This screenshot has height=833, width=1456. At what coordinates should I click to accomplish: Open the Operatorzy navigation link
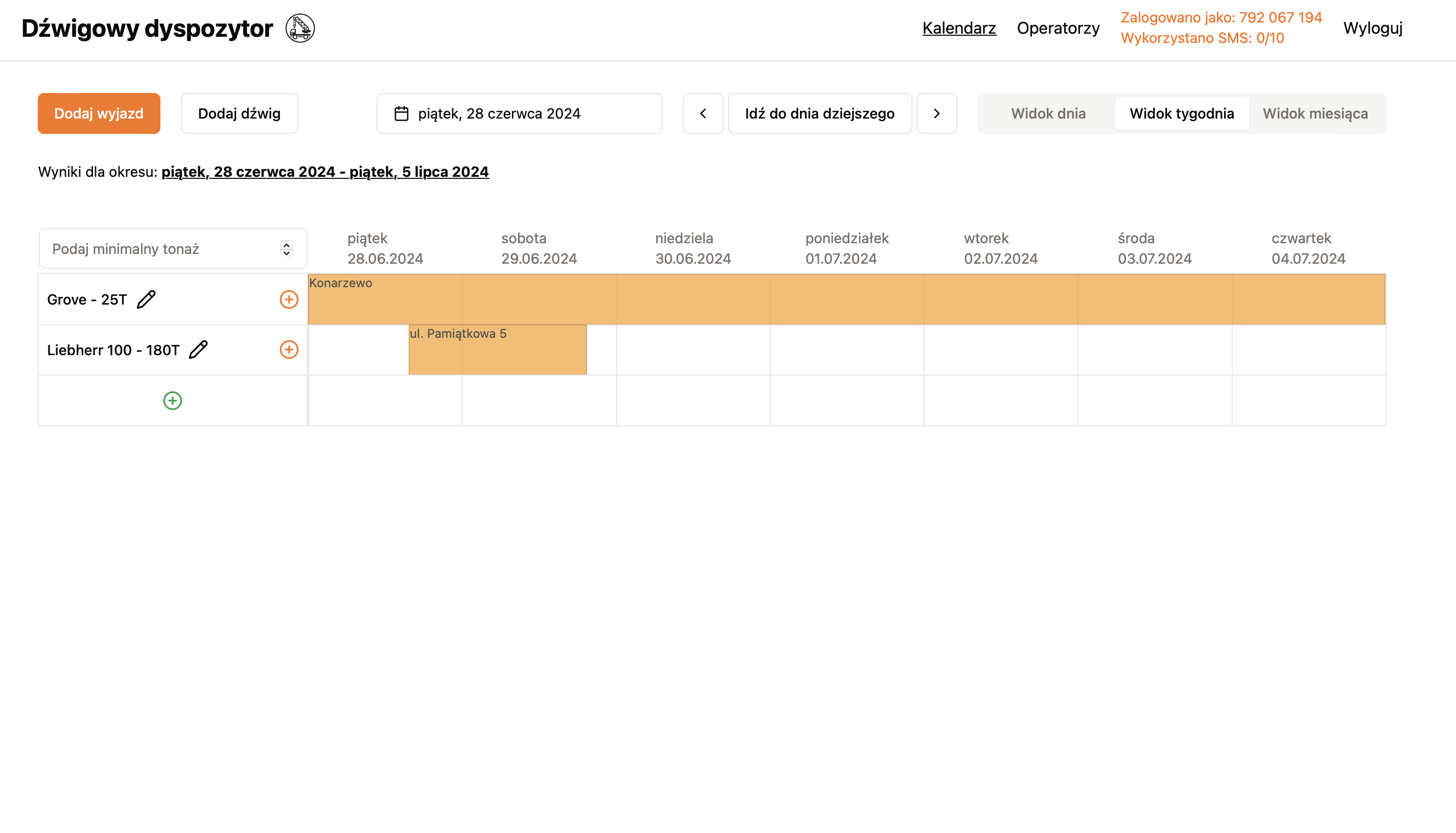coord(1058,28)
